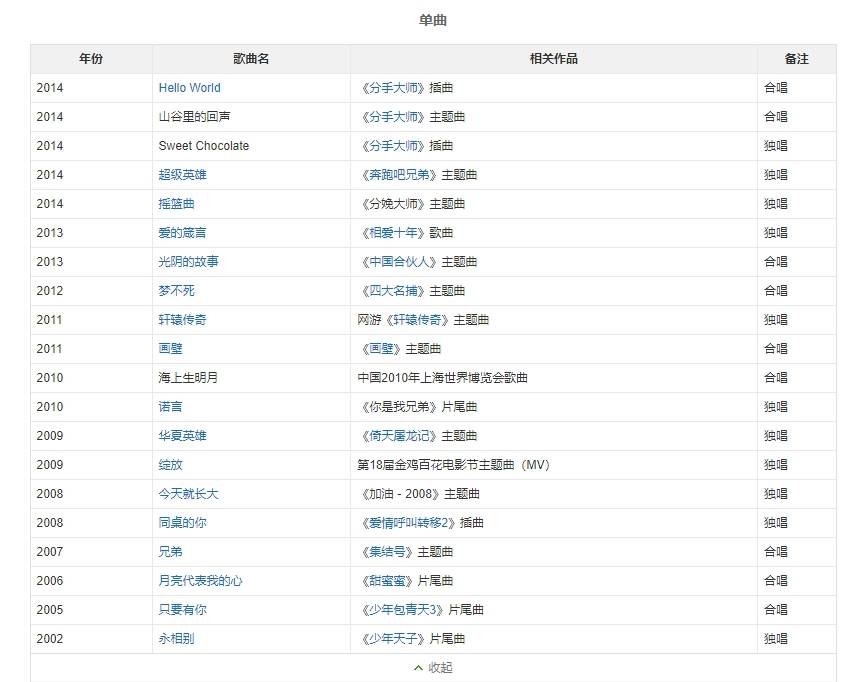Open the 《相爱十年》 work link
The image size is (844, 682).
click(393, 233)
